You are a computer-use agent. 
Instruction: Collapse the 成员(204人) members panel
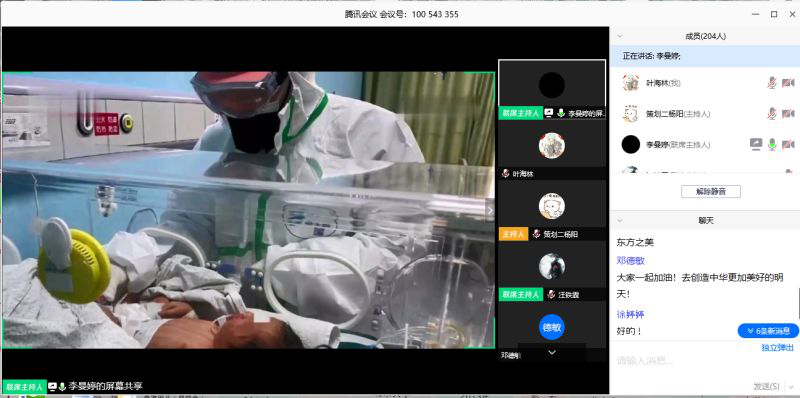point(620,36)
